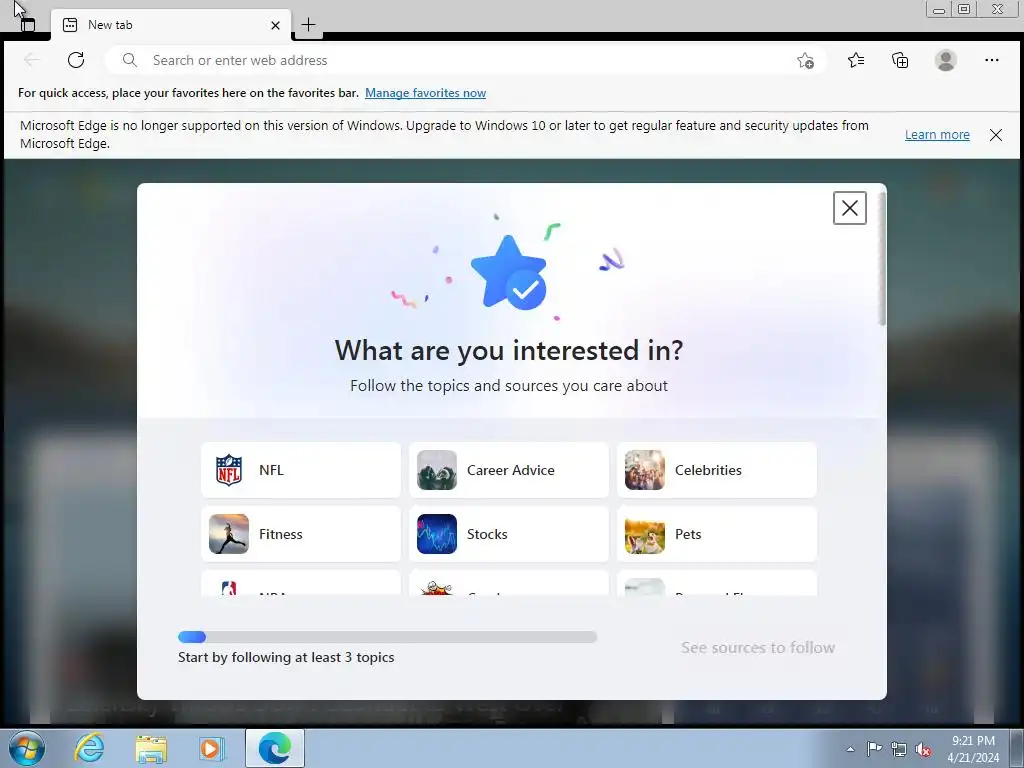Screen dimensions: 1024x768
Task: Open the Manage favorites now link
Action: point(425,93)
